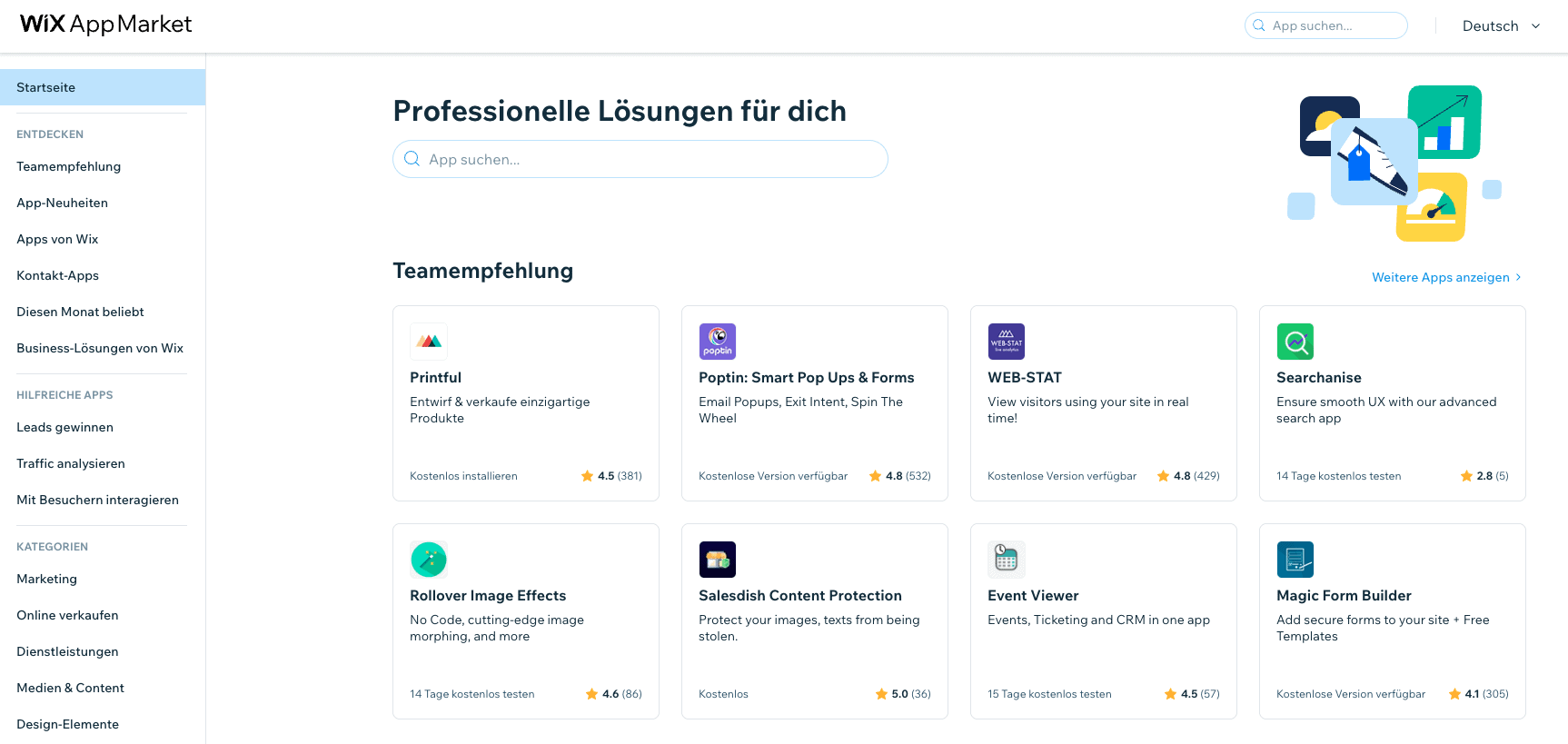Select Startseite in the sidebar
The image size is (1568, 744).
[103, 87]
